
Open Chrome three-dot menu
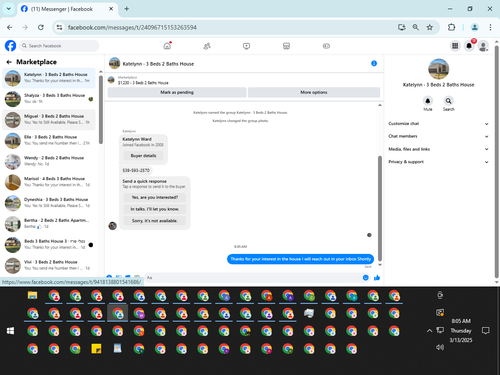click(x=490, y=27)
